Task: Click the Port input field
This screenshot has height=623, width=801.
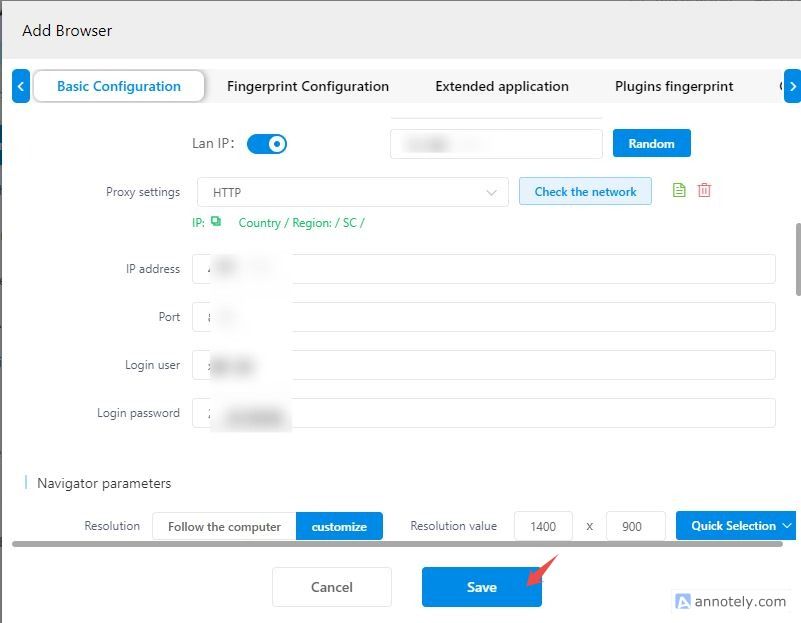Action: (x=483, y=317)
